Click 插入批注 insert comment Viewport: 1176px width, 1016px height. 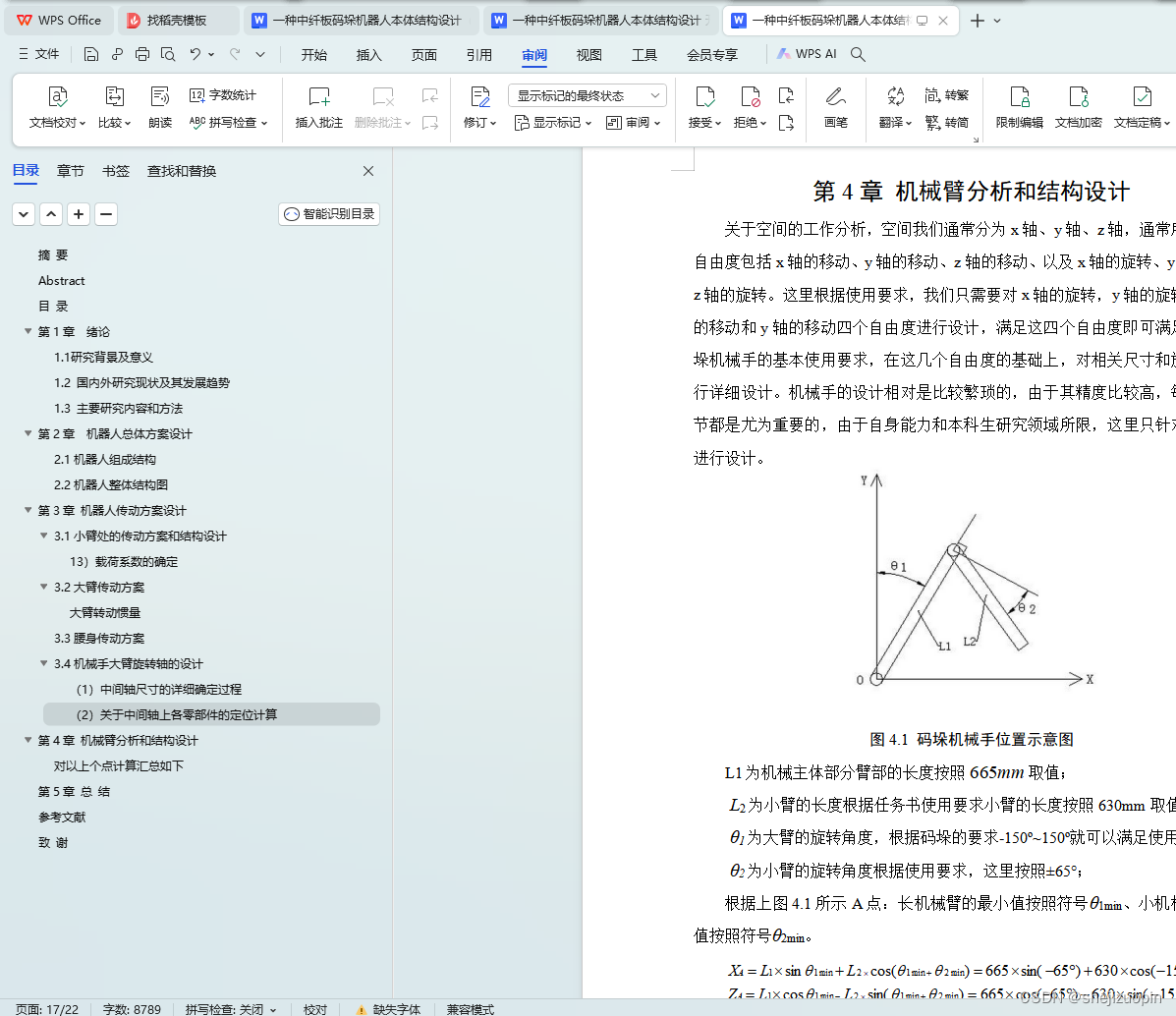click(x=318, y=107)
